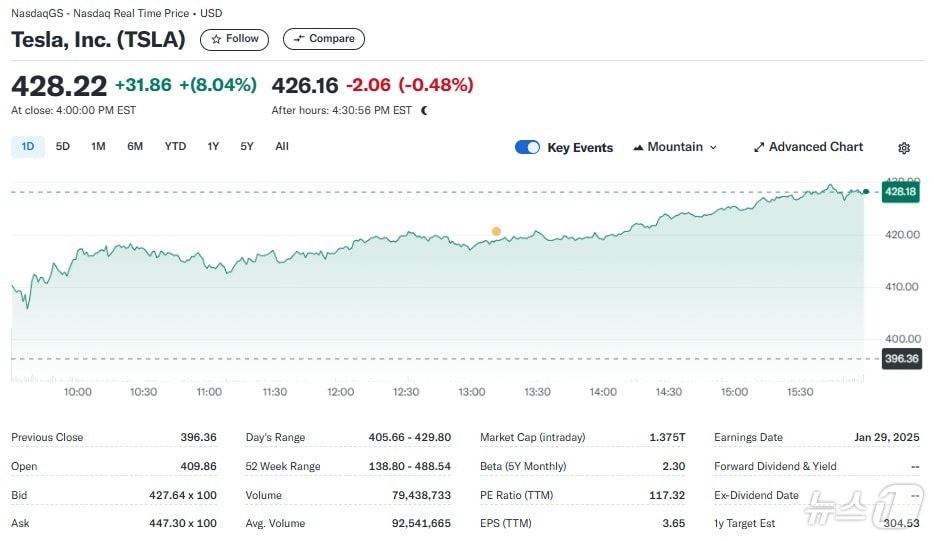Viewport: 934px width, 541px height.
Task: Switch chart to 1Y range
Action: click(x=213, y=146)
